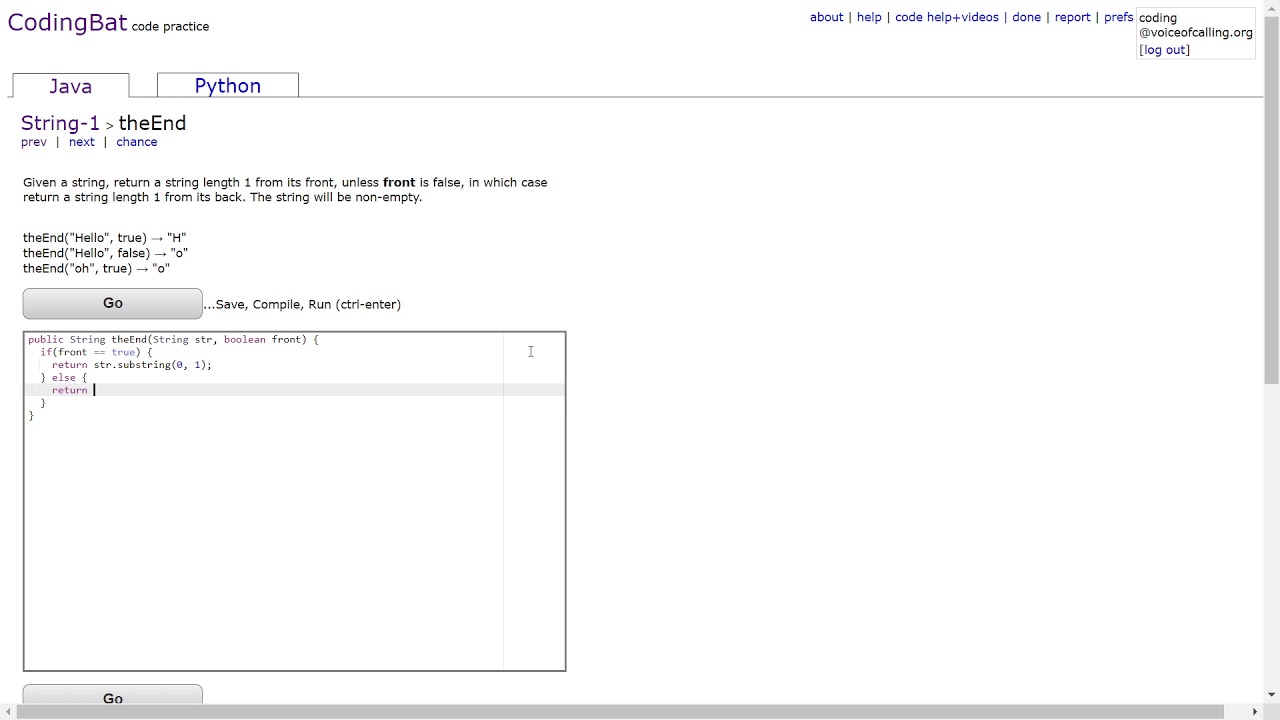This screenshot has width=1280, height=720.
Task: Click the method signature line in editor
Action: 173,340
